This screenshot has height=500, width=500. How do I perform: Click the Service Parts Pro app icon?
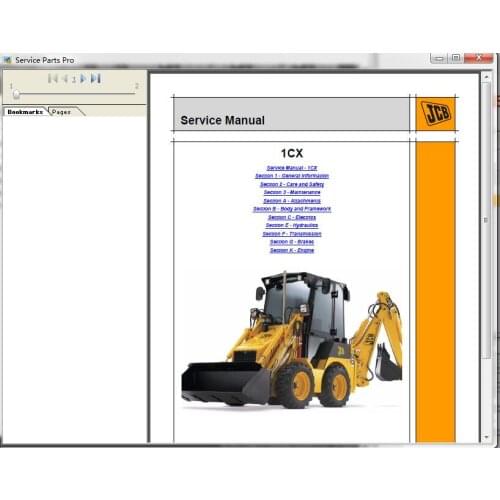7,60
